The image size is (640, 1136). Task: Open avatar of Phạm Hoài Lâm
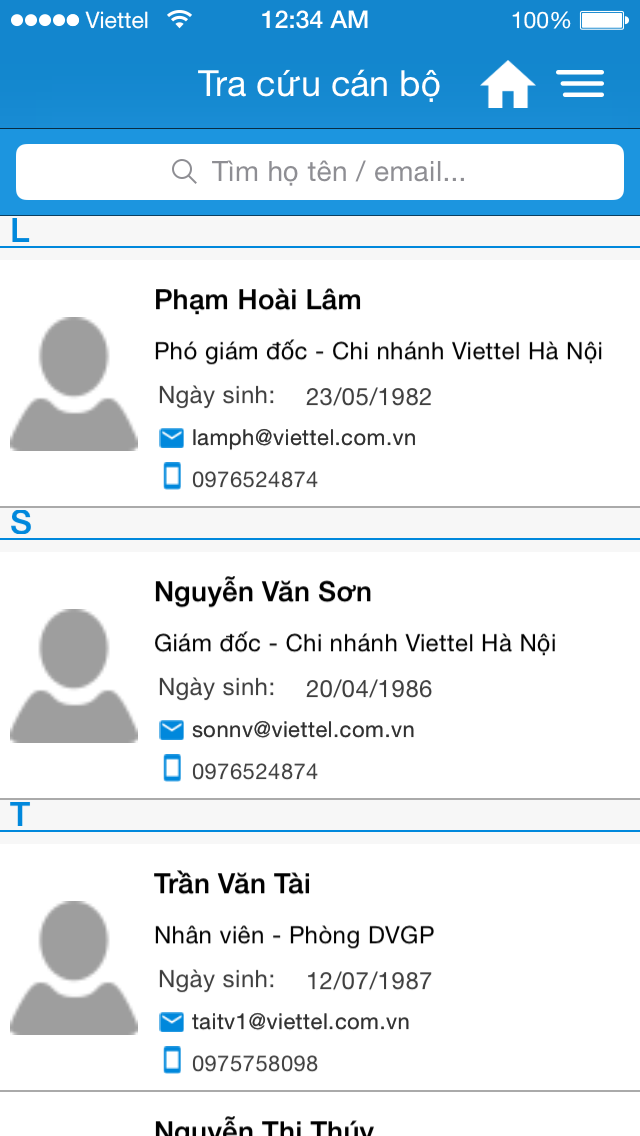[x=74, y=384]
